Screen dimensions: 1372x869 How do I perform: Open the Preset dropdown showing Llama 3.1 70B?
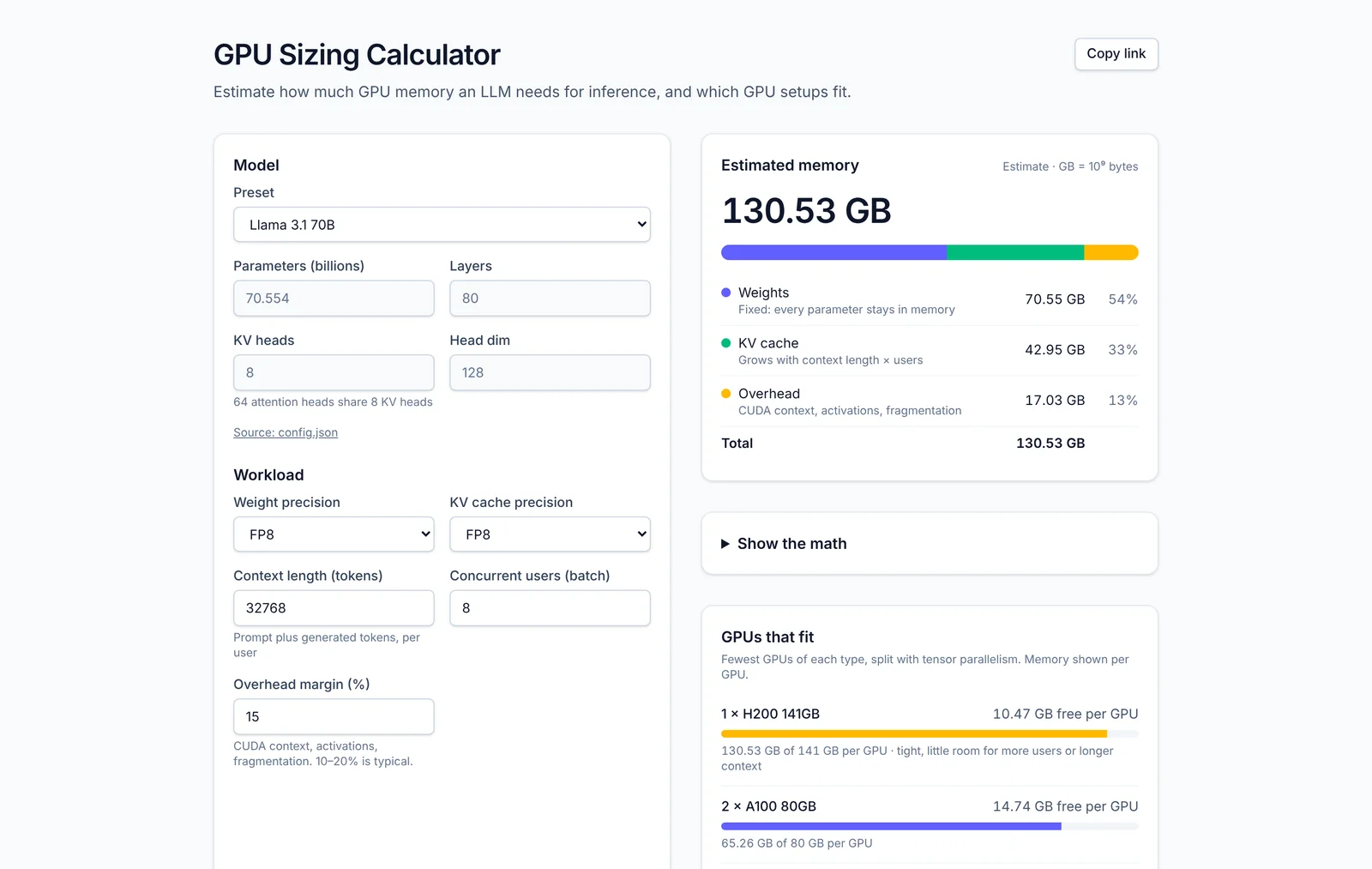tap(442, 225)
